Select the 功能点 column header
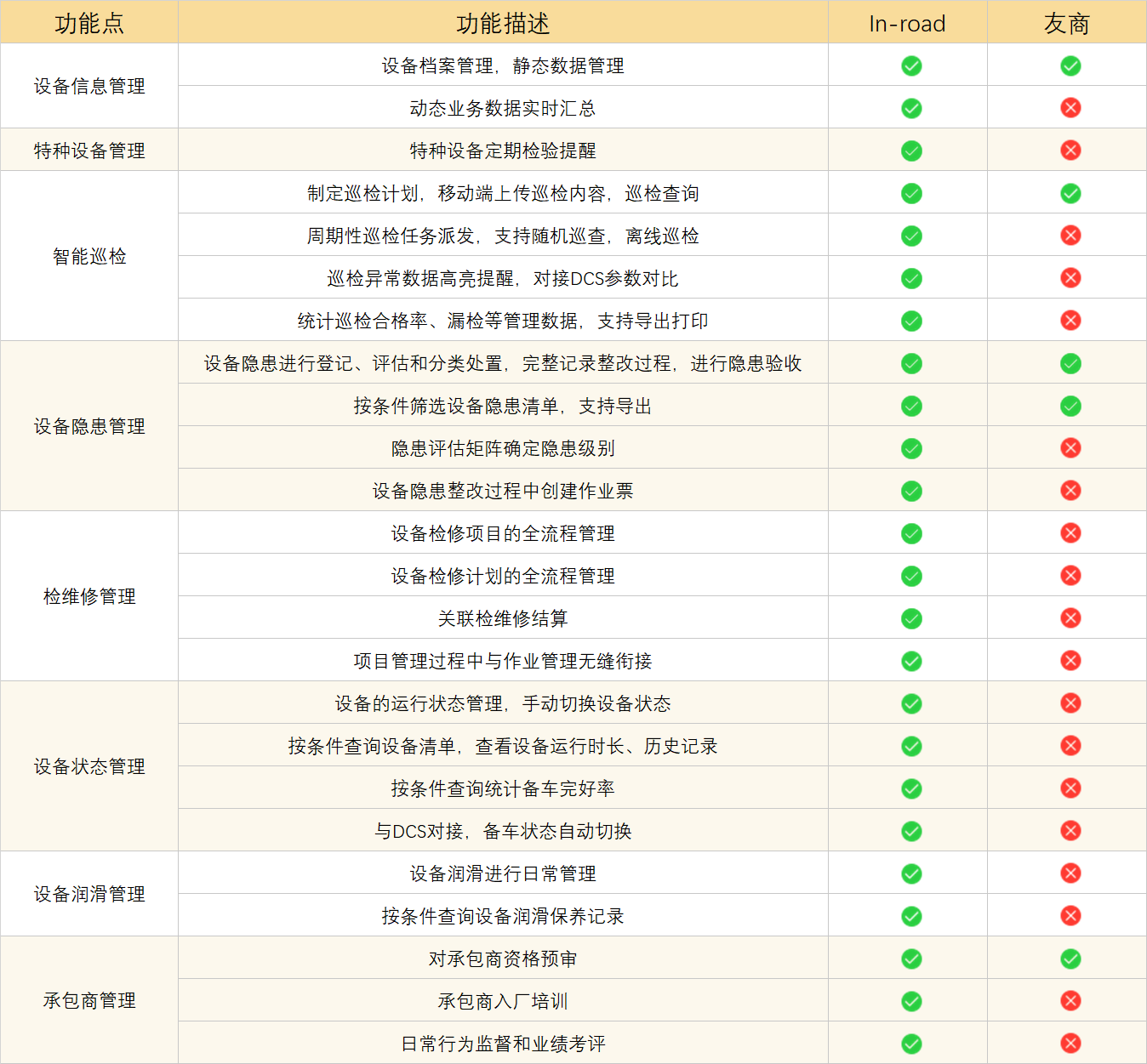1147x1064 pixels. coord(89,23)
